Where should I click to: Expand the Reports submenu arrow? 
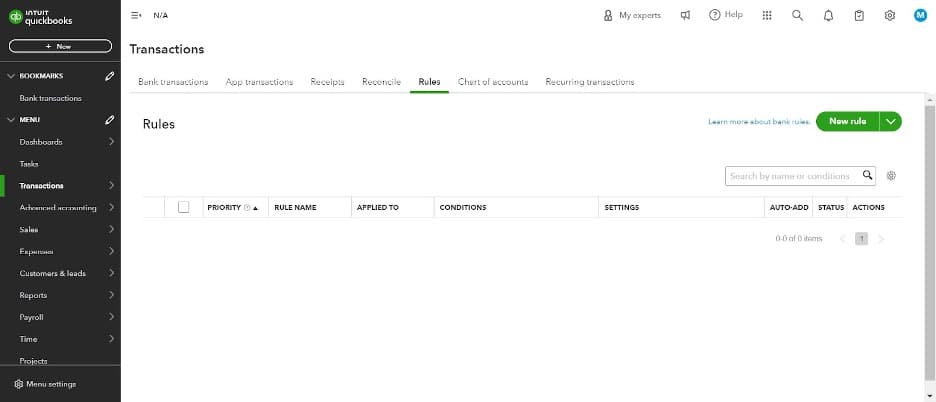[111, 295]
